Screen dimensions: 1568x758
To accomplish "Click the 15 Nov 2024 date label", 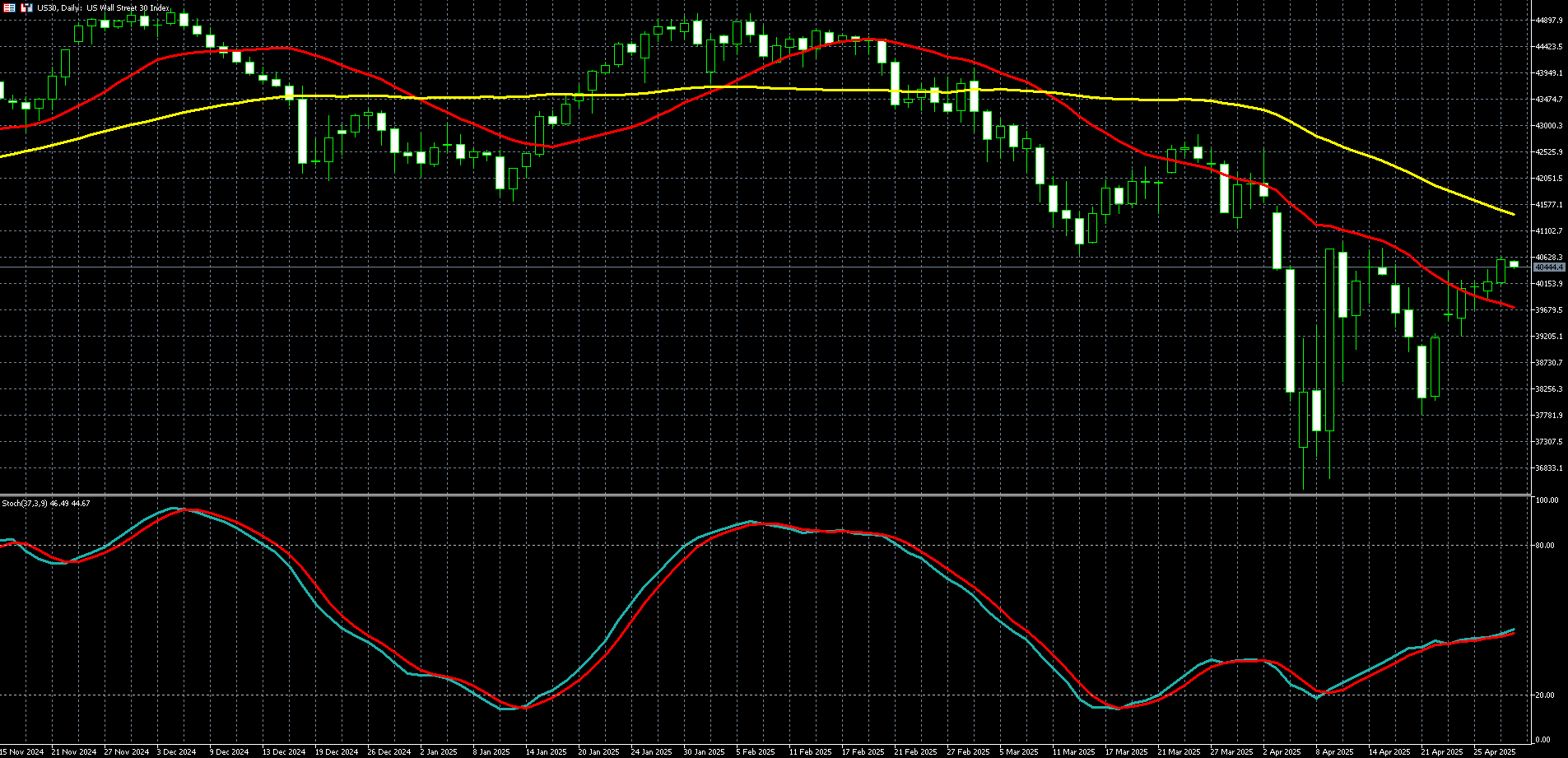I will click(22, 752).
